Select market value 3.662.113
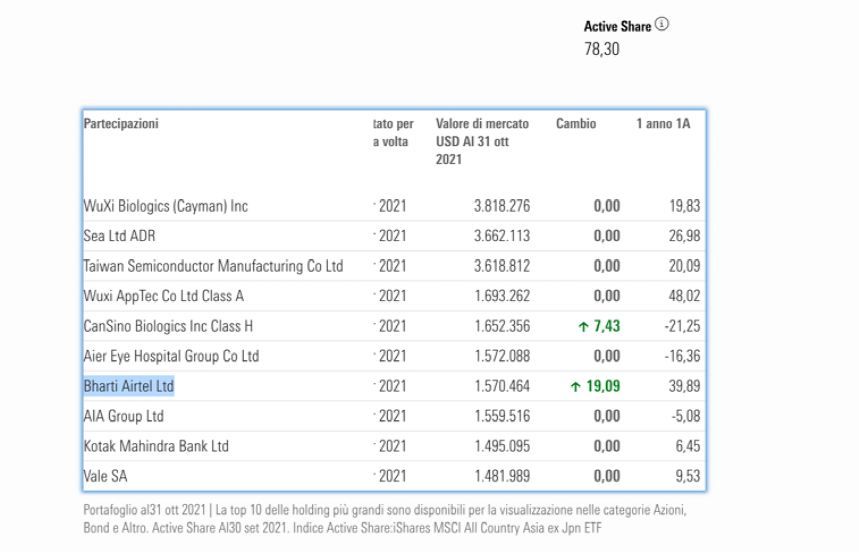 point(502,236)
